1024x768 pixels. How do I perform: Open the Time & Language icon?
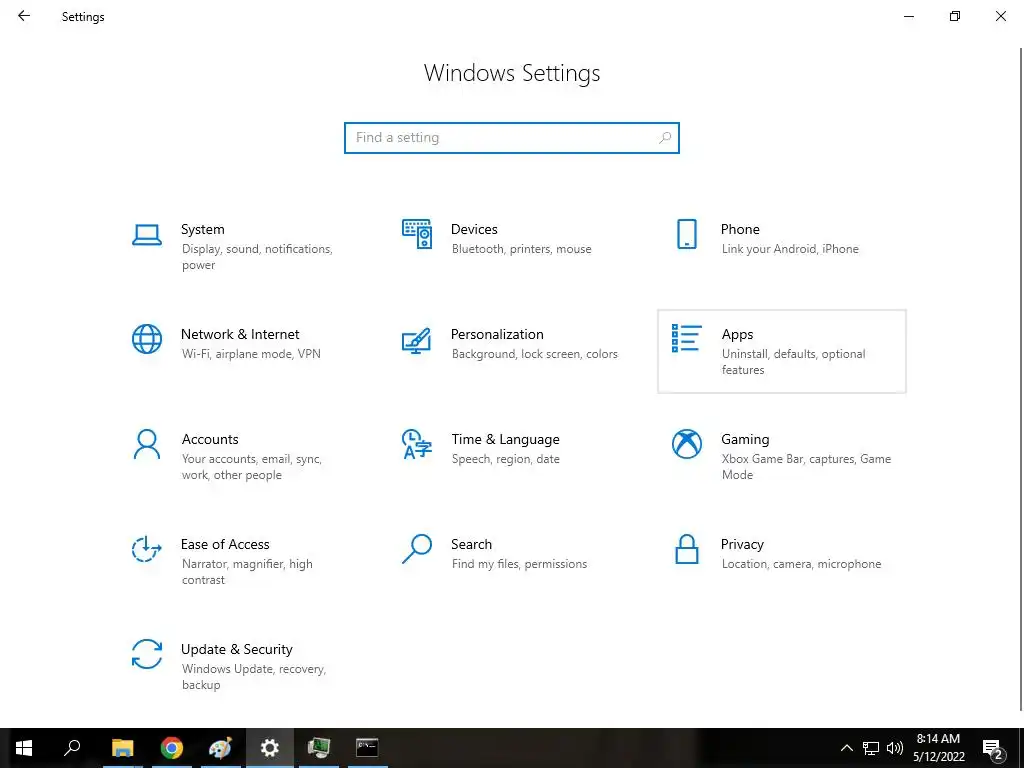pyautogui.click(x=417, y=444)
